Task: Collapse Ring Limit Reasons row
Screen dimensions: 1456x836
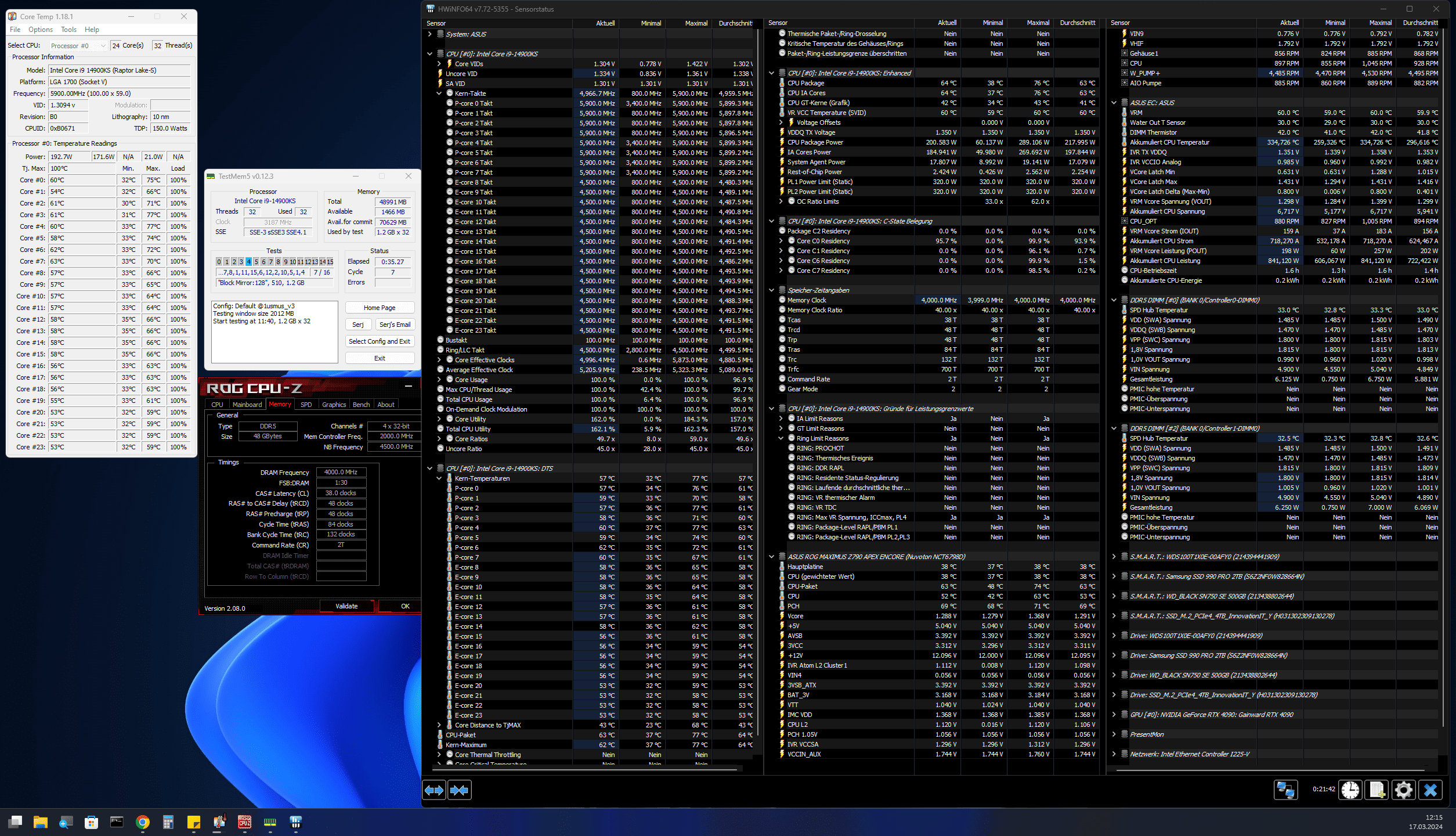Action: point(781,438)
